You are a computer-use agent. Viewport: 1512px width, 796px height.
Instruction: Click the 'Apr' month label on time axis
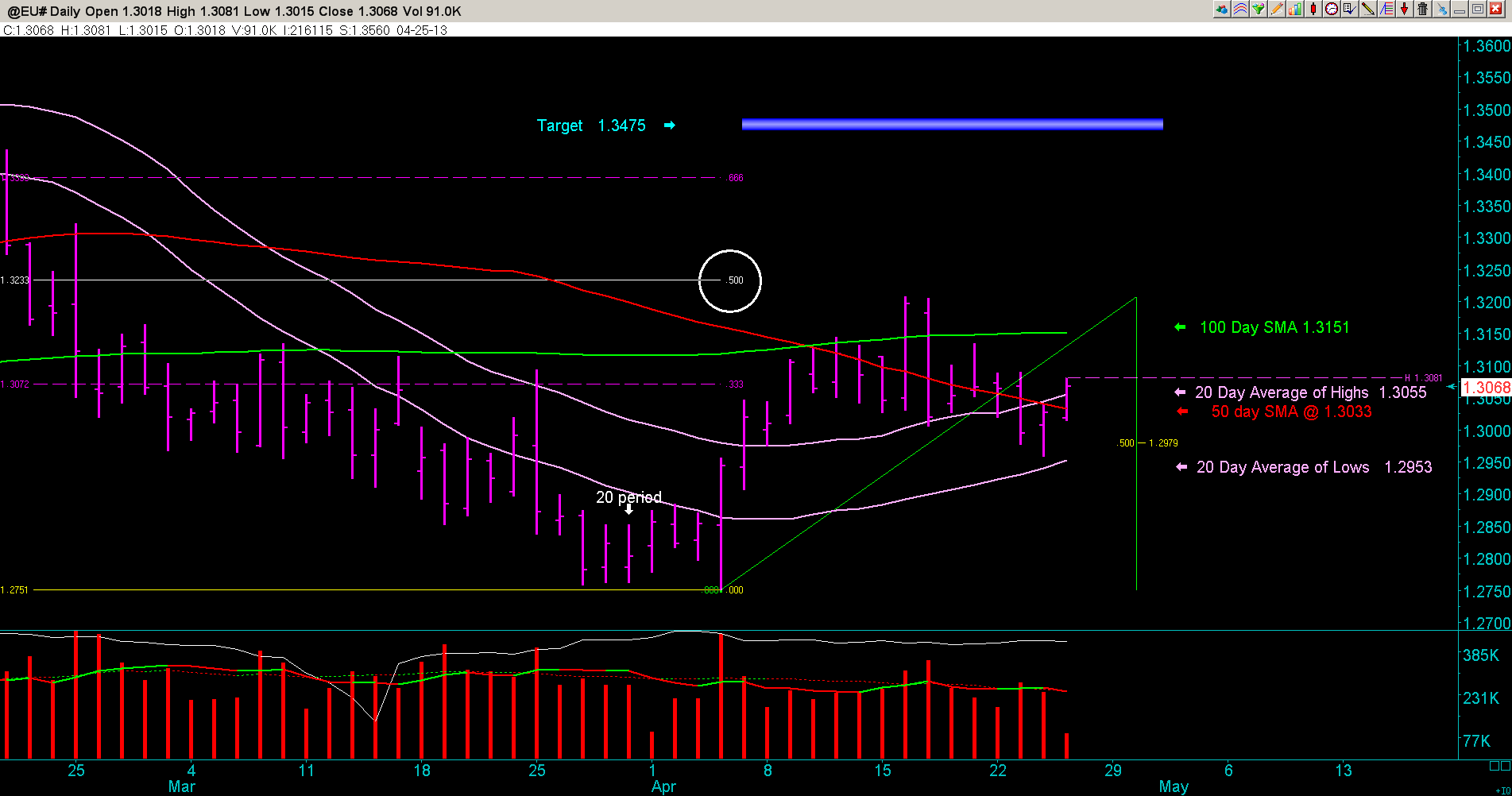tap(663, 786)
